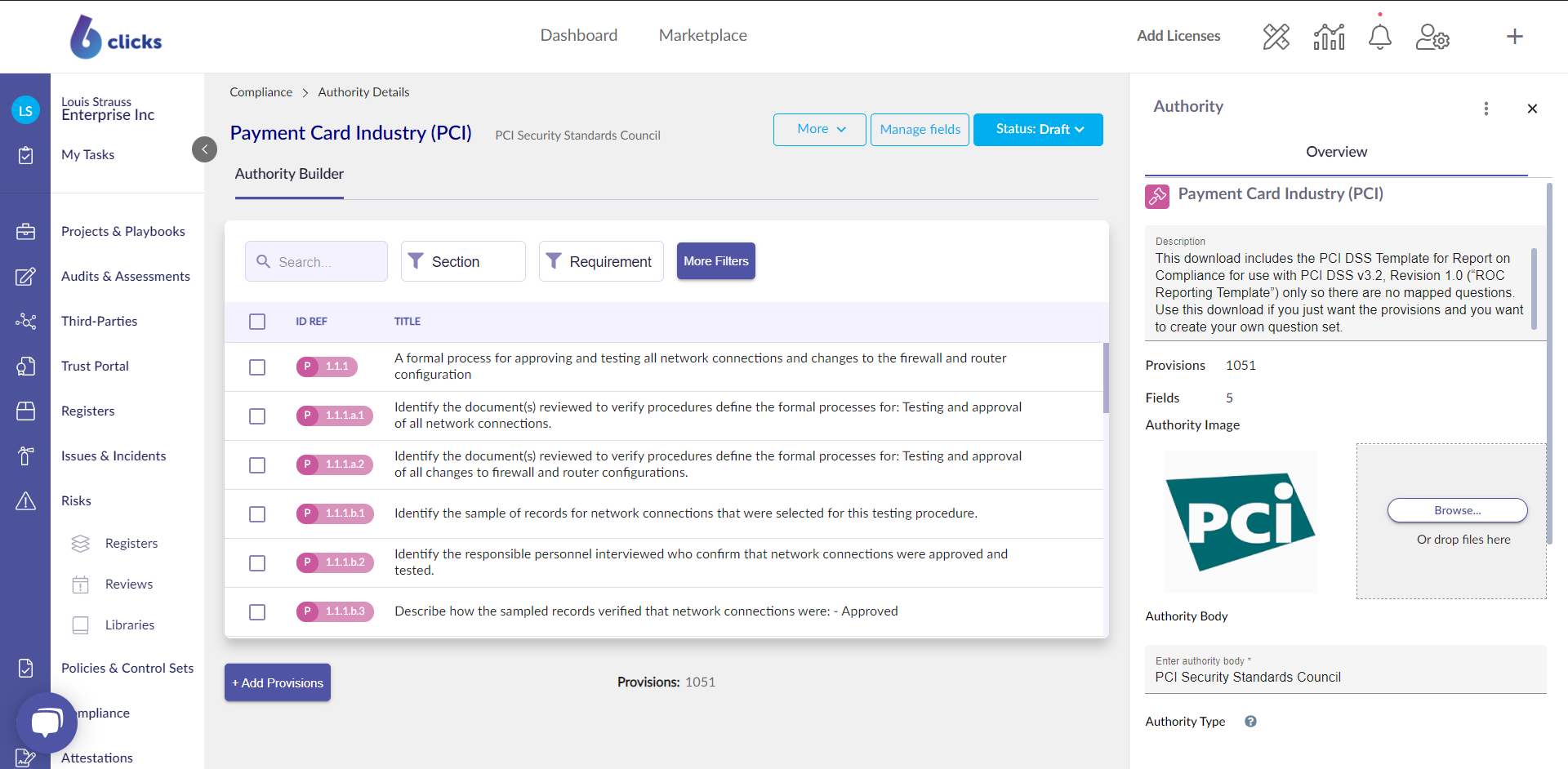Click the Authority panel vertical scrollbar
Viewport: 1568px width, 769px height.
pyautogui.click(x=1549, y=363)
